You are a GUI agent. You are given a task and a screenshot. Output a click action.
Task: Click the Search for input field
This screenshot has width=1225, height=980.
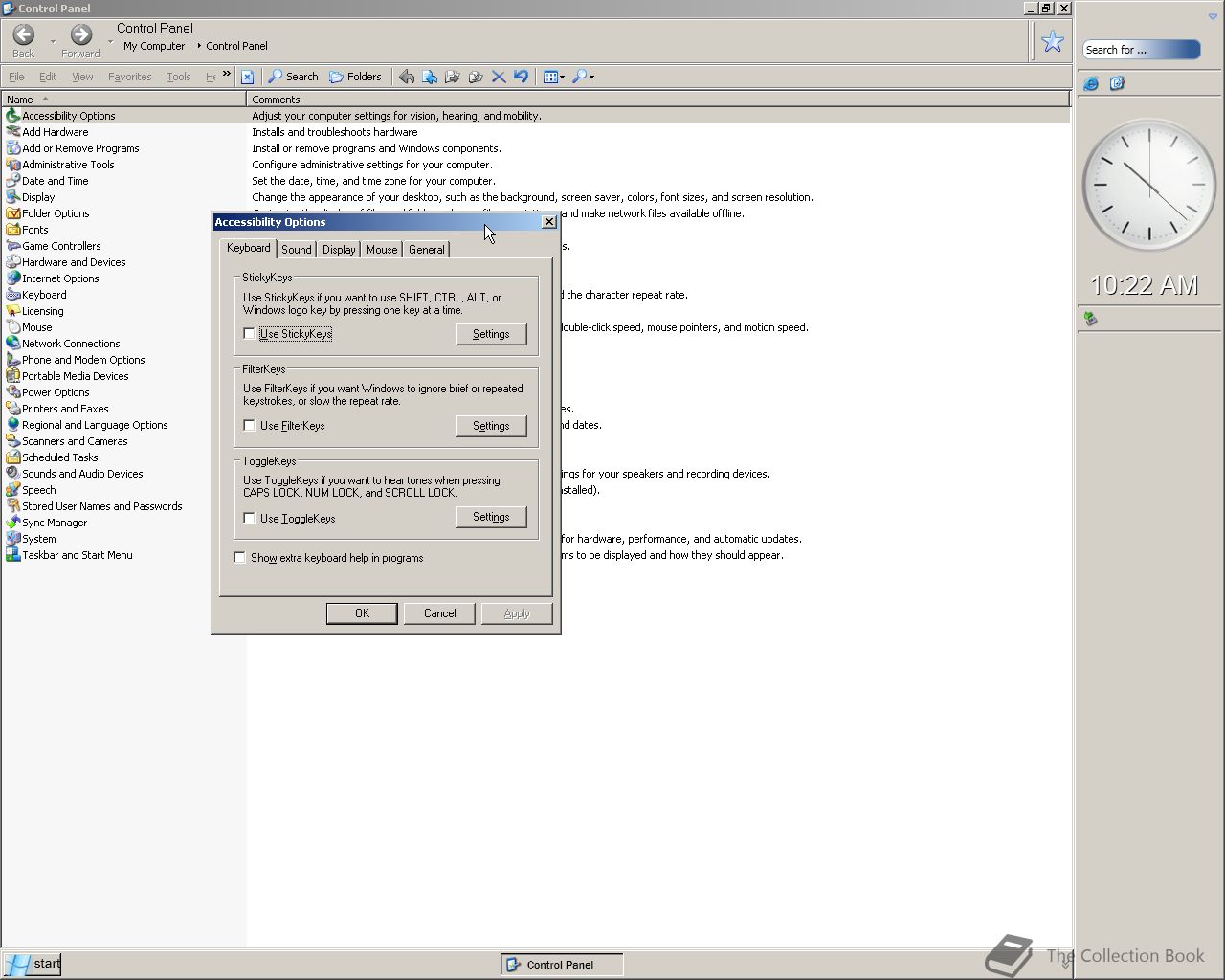[1141, 50]
